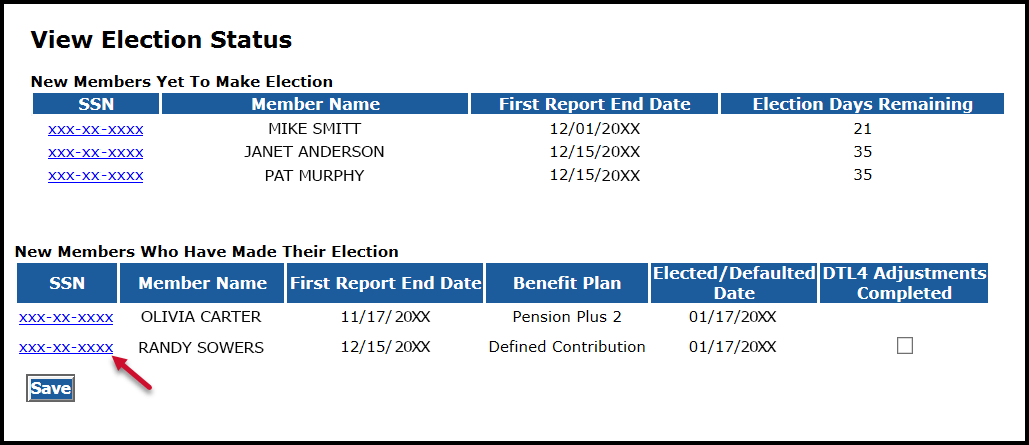Open Pat Murphy's SSN link
Image resolution: width=1029 pixels, height=445 pixels.
(95, 175)
